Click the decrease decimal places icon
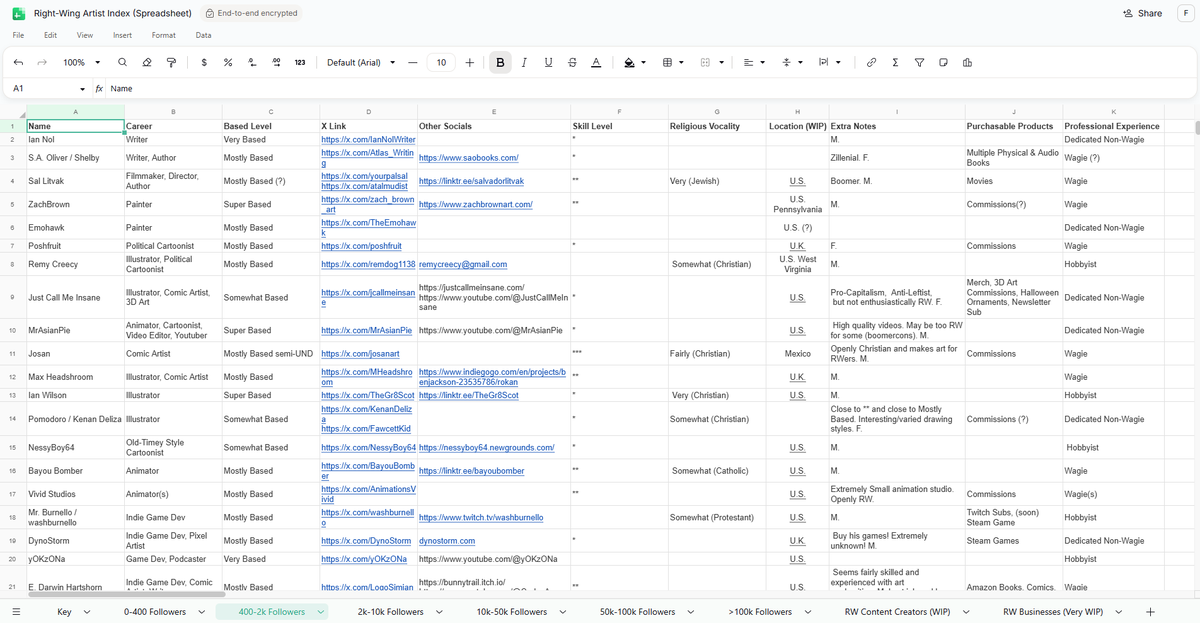The image size is (1200, 623). [252, 62]
